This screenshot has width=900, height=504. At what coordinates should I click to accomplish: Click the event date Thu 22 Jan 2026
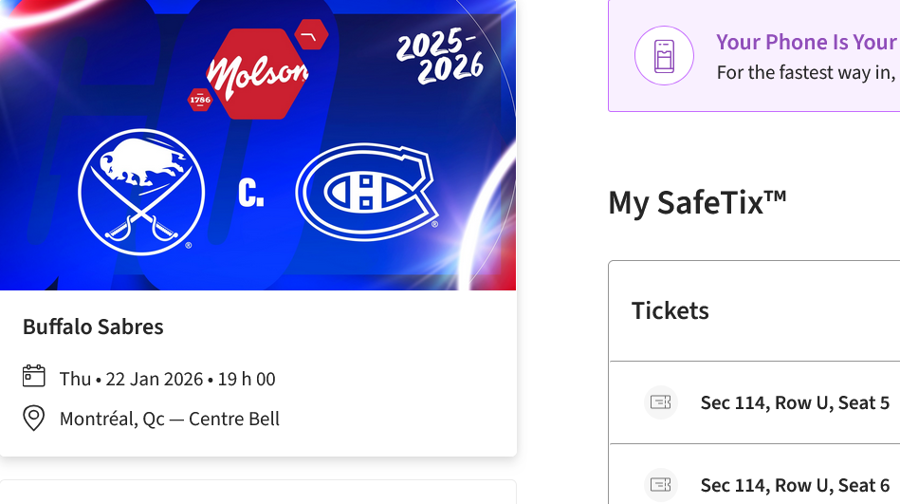pos(167,379)
